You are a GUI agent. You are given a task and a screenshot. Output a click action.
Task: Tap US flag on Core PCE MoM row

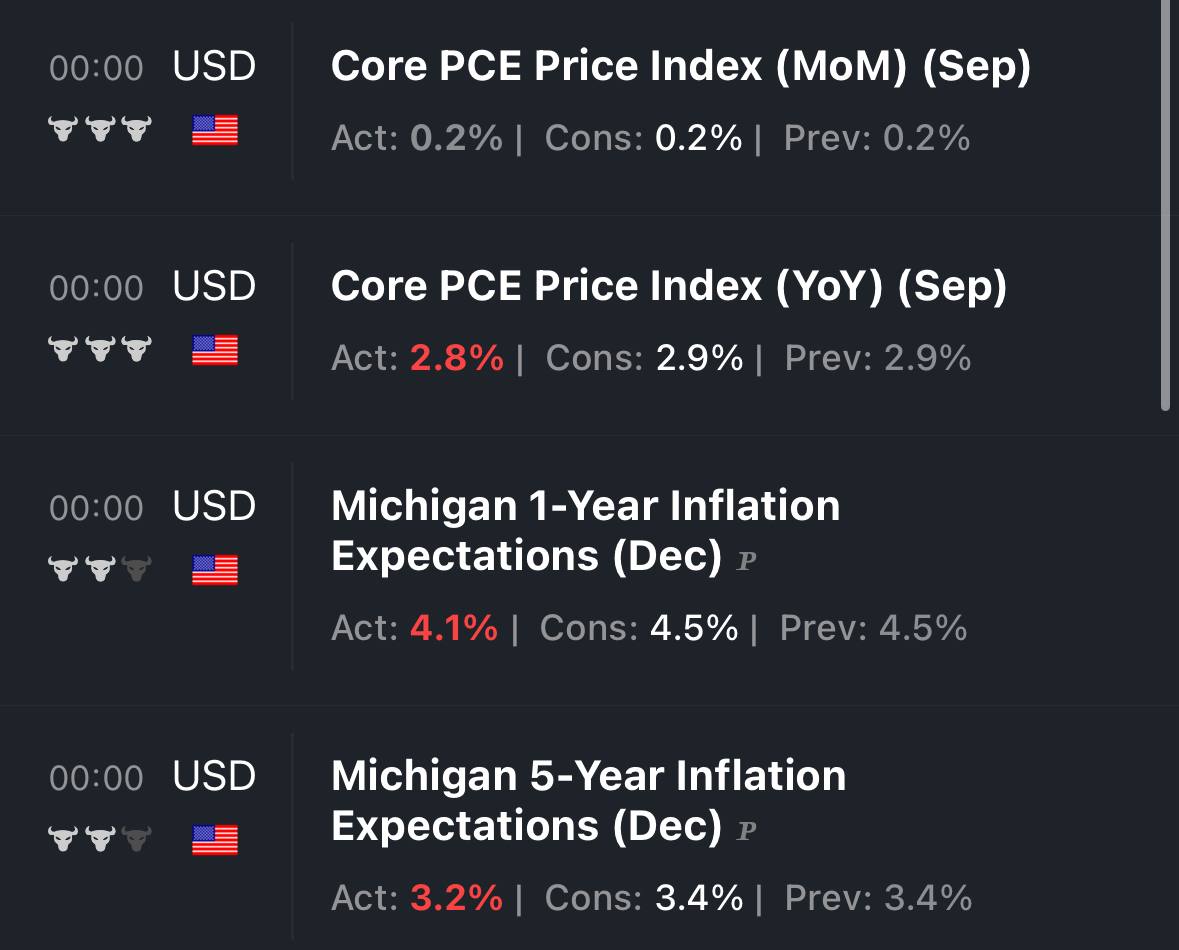[x=215, y=130]
